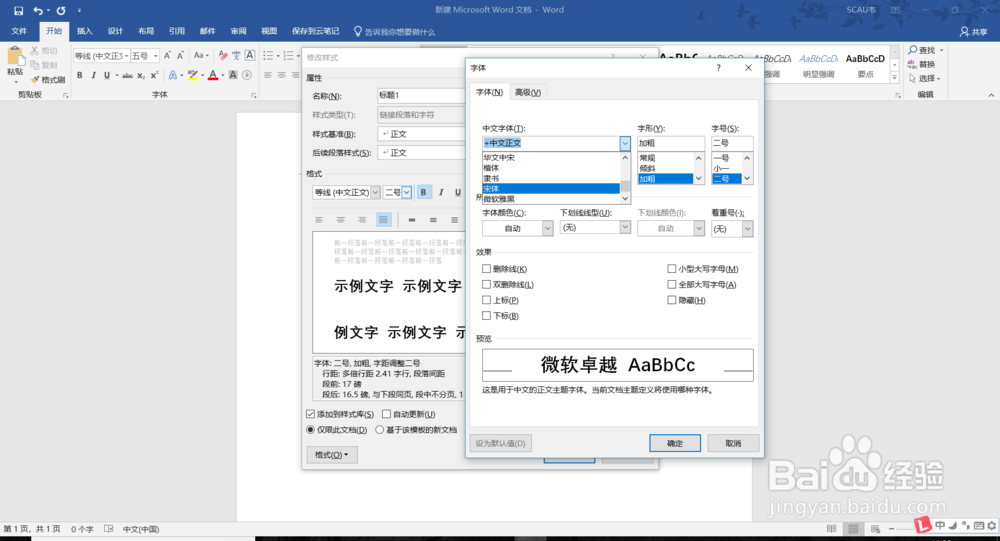Click the text highlight color pen icon
1000x541 pixels.
193,75
